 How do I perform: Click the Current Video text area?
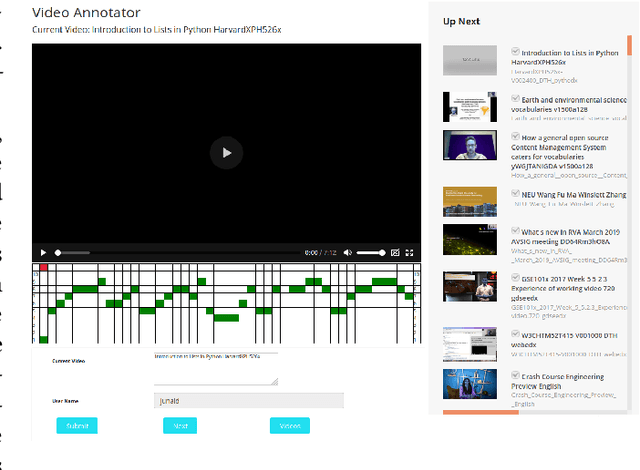click(x=216, y=369)
